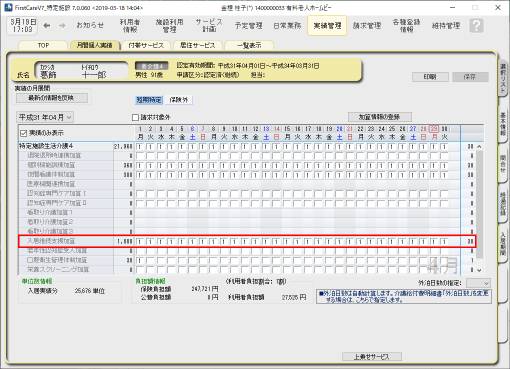Click the FirstCare app icon in the title bar
510x369 pixels.
tap(8, 7)
